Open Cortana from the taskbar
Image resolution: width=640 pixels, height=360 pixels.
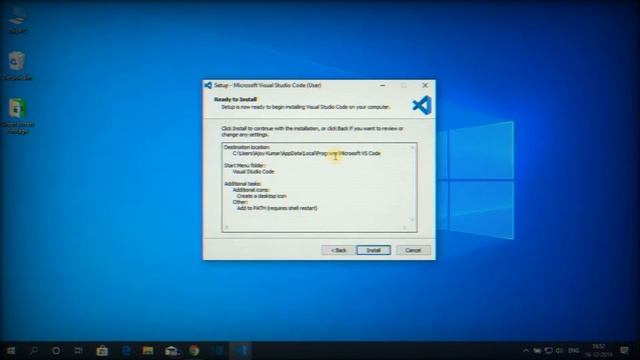click(x=56, y=351)
